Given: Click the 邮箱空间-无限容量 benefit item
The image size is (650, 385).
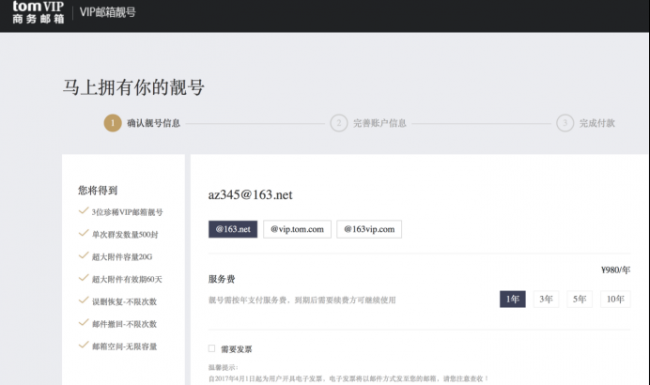Looking at the screenshot, I should tap(124, 346).
